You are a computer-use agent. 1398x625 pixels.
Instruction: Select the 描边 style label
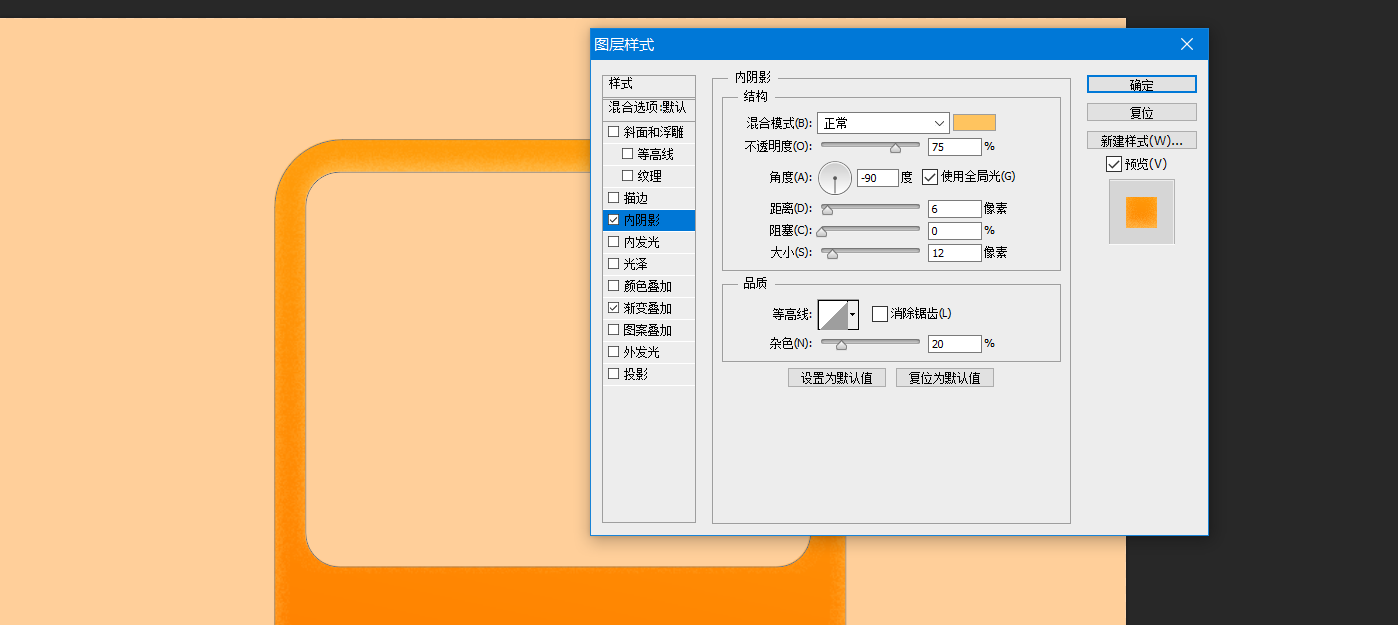point(636,198)
